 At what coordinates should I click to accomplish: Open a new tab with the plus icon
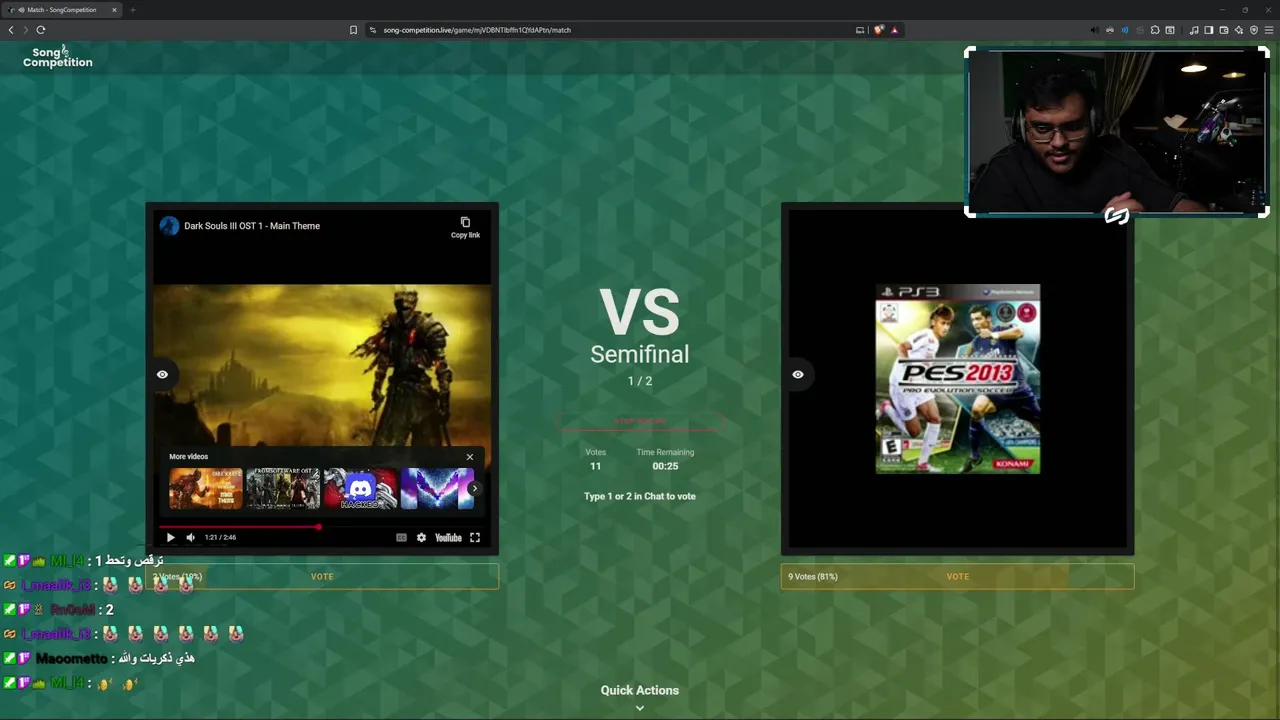click(x=132, y=10)
